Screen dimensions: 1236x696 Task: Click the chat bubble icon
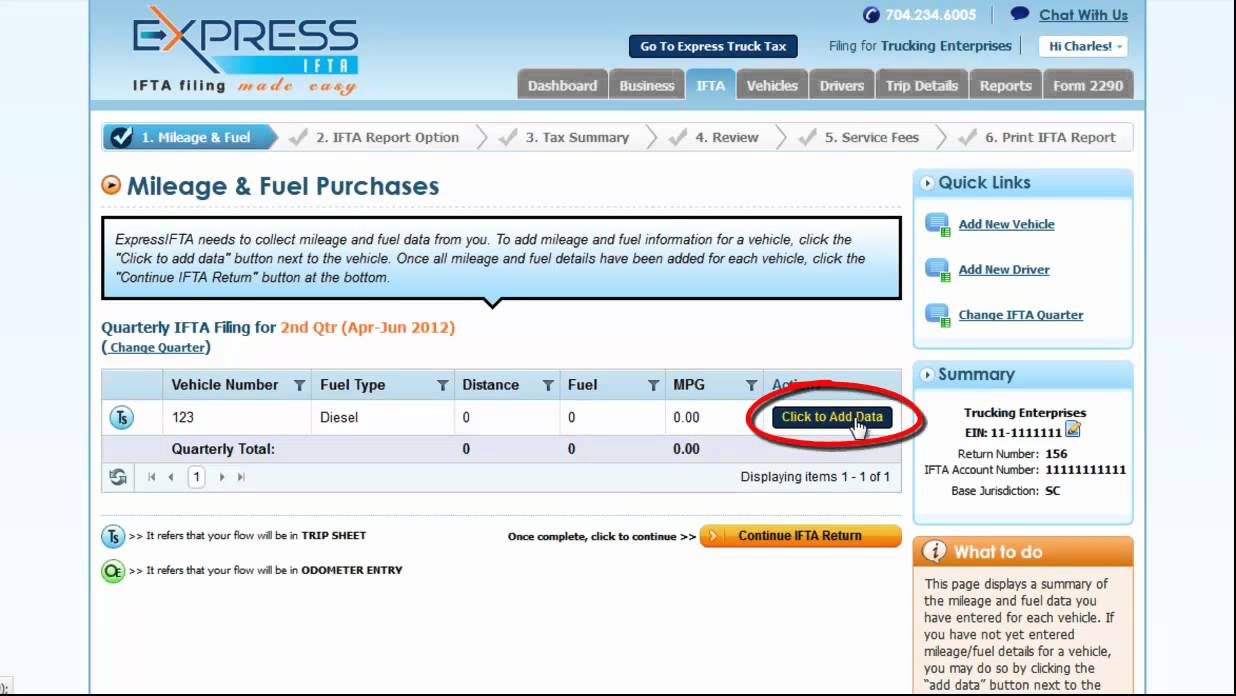pos(1019,14)
